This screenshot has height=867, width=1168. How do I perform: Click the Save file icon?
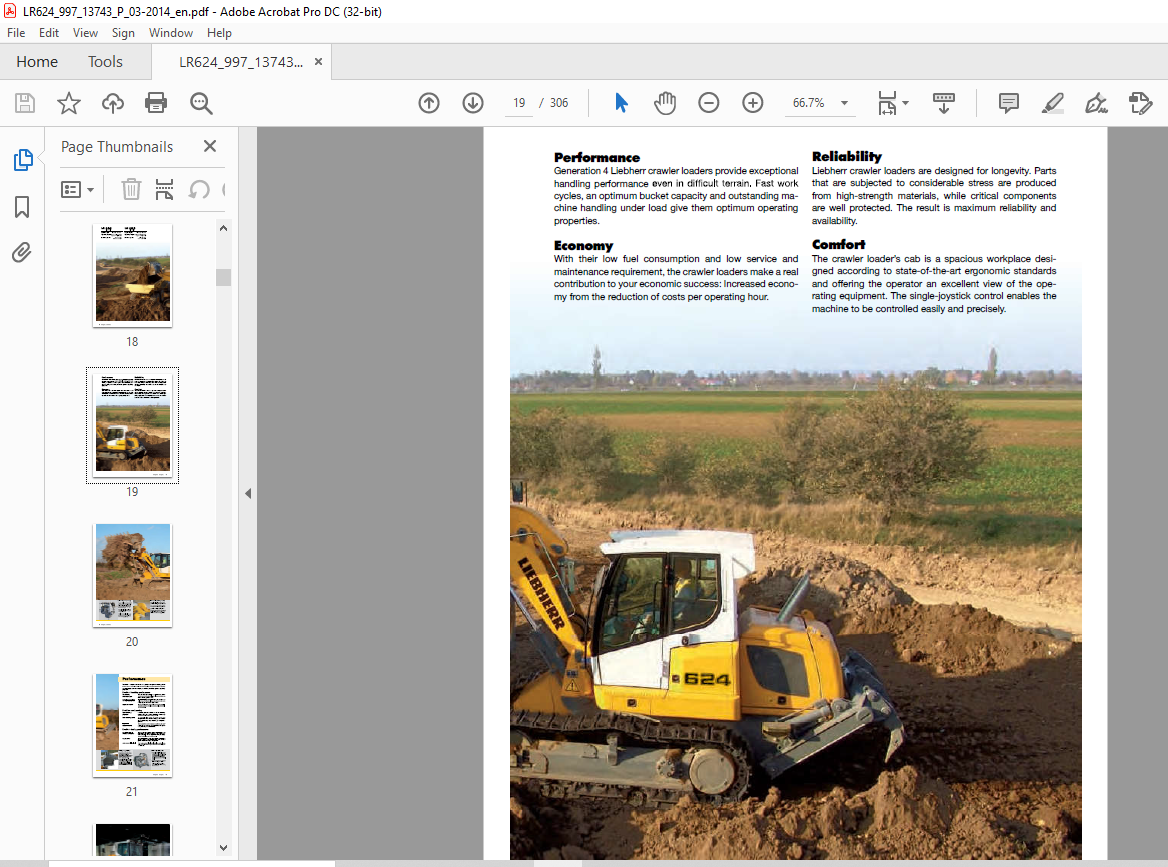point(25,103)
